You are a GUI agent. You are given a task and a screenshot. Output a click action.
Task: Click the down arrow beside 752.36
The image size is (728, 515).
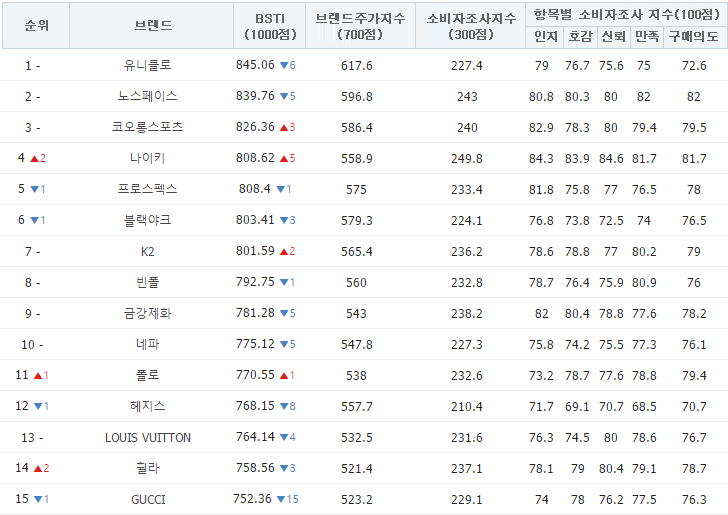click(x=281, y=499)
